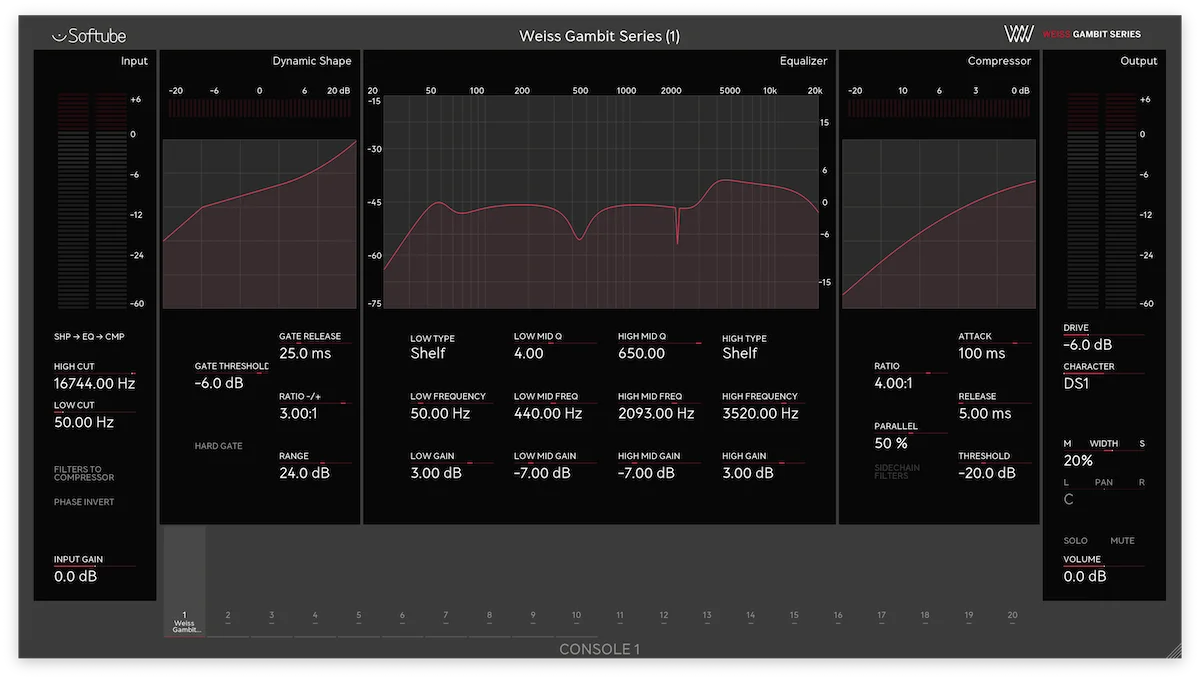Select channel 2 tab
Screen dimensions: 1200x680
(x=228, y=618)
